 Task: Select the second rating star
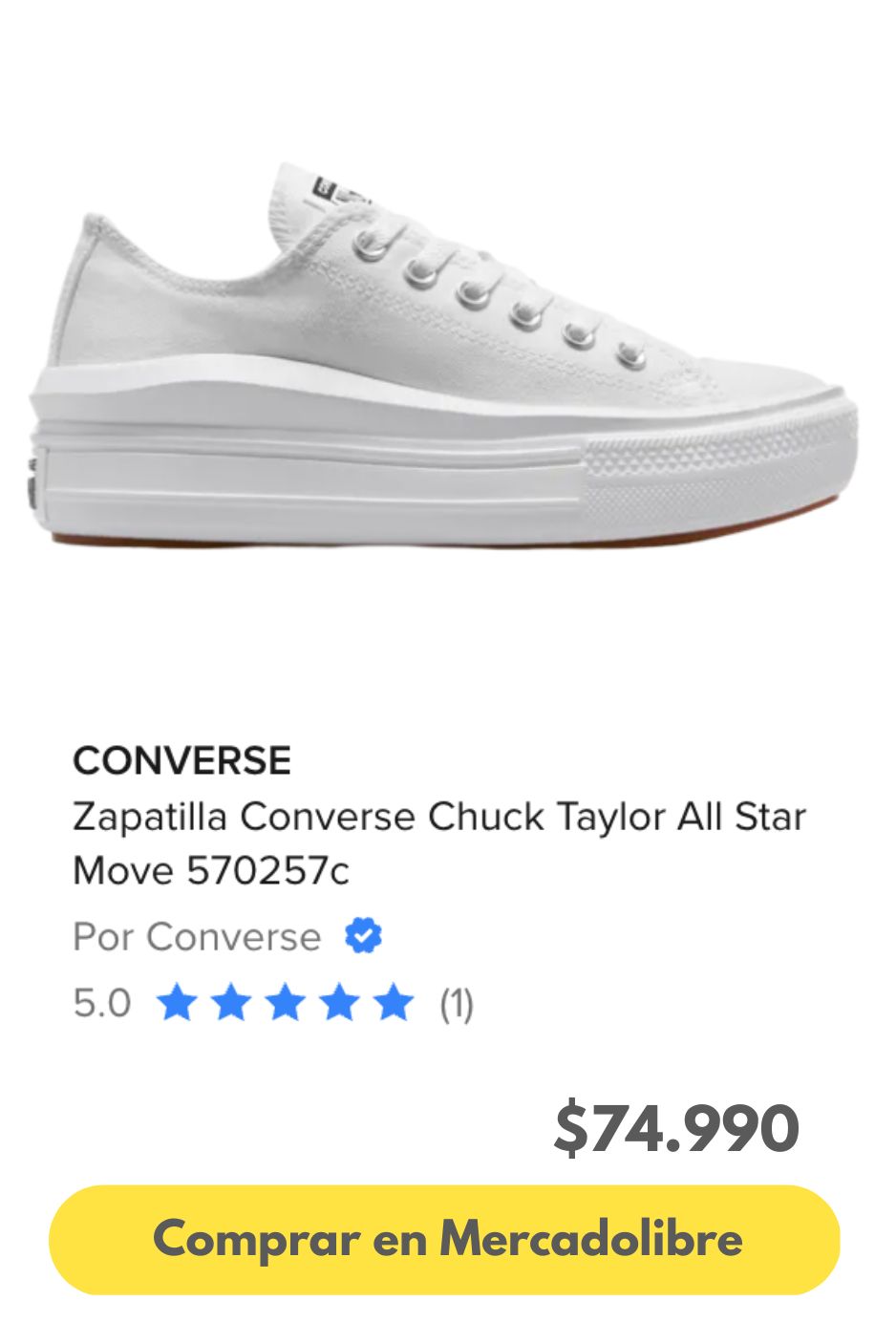point(231,1004)
